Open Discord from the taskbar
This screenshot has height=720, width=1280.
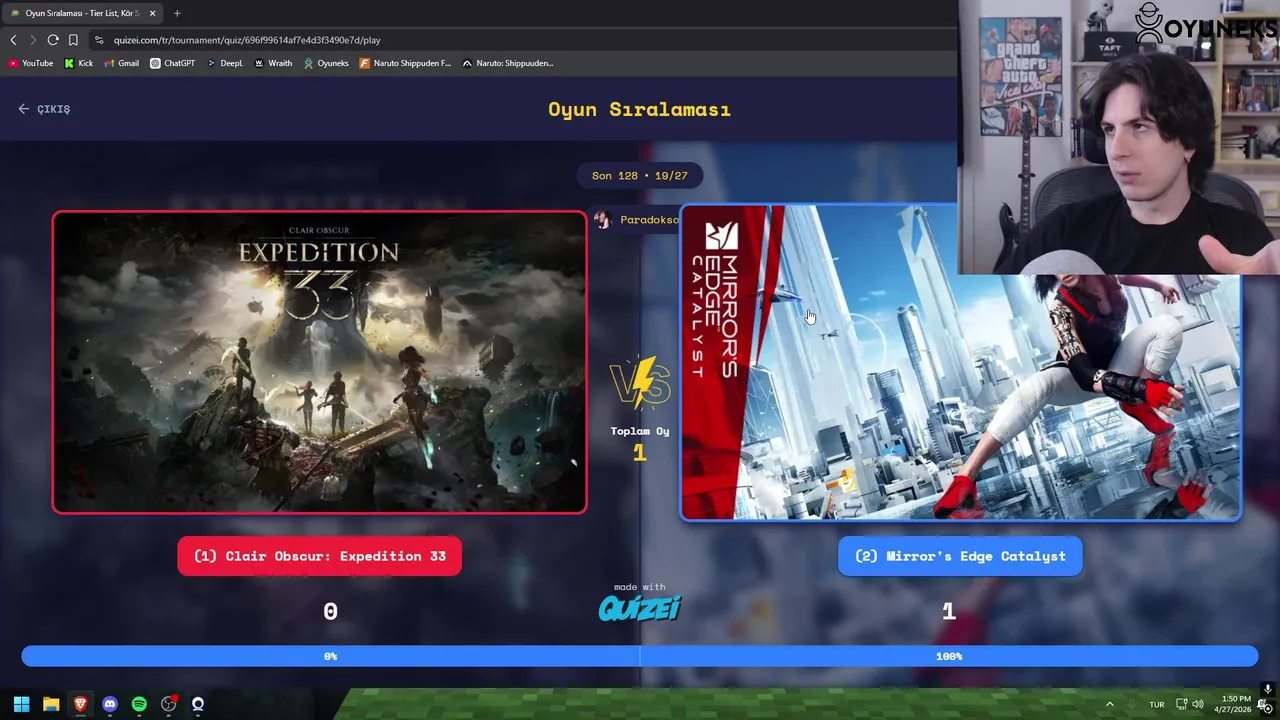(x=110, y=704)
